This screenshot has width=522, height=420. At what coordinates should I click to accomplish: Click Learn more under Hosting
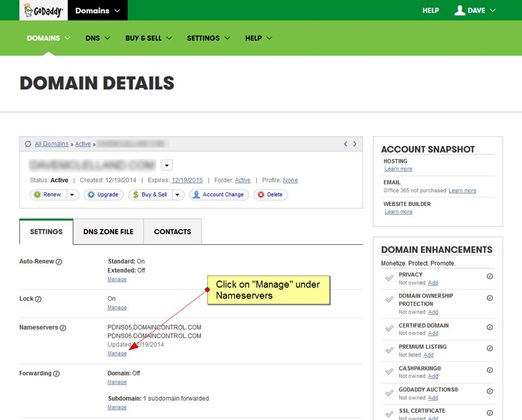tap(398, 169)
